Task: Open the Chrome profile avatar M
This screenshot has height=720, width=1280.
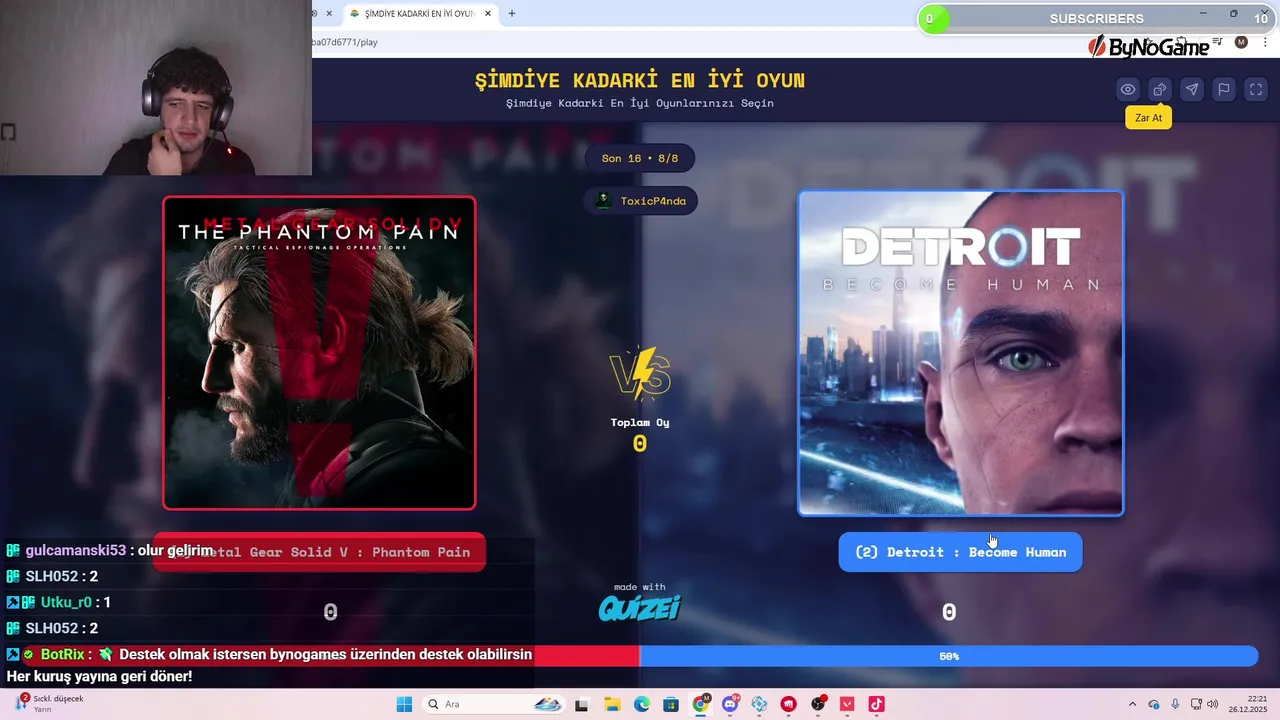Action: tap(1241, 42)
